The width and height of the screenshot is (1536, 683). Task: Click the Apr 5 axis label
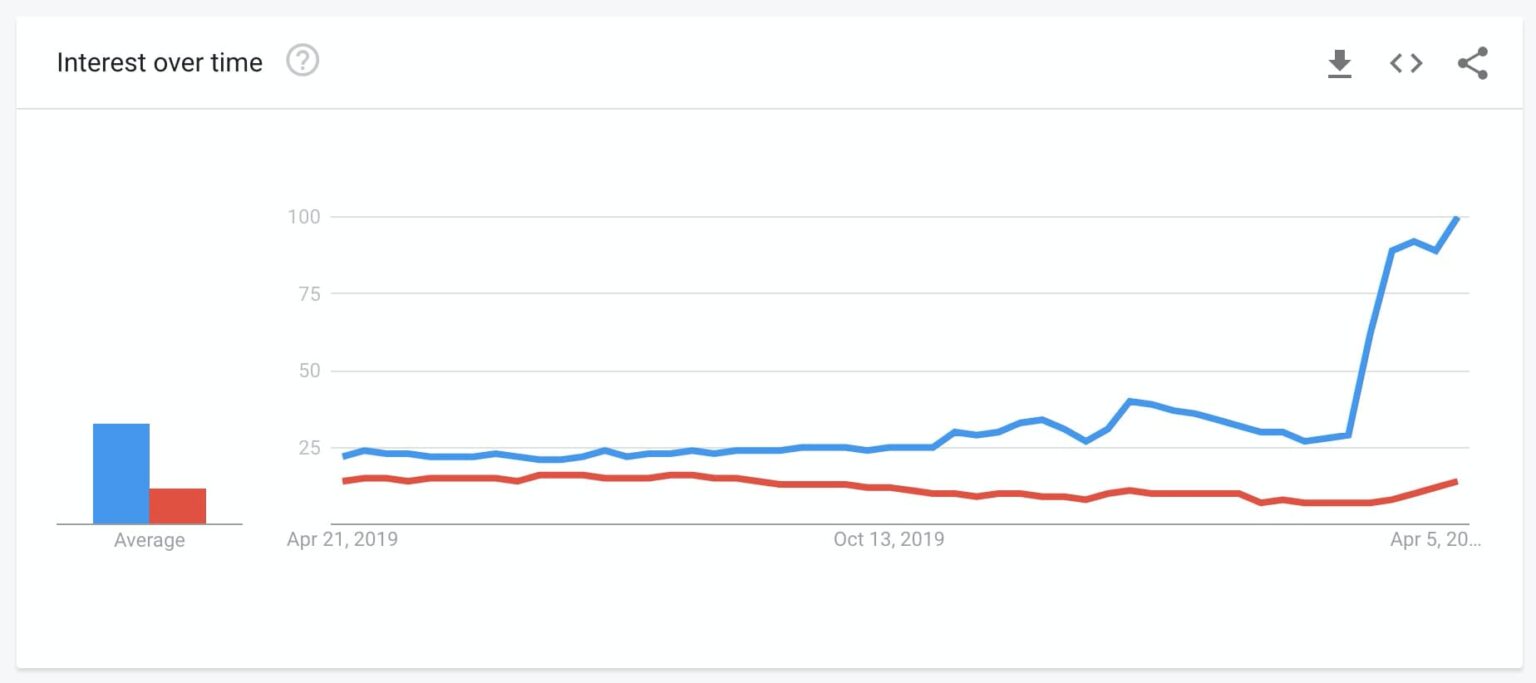1434,539
